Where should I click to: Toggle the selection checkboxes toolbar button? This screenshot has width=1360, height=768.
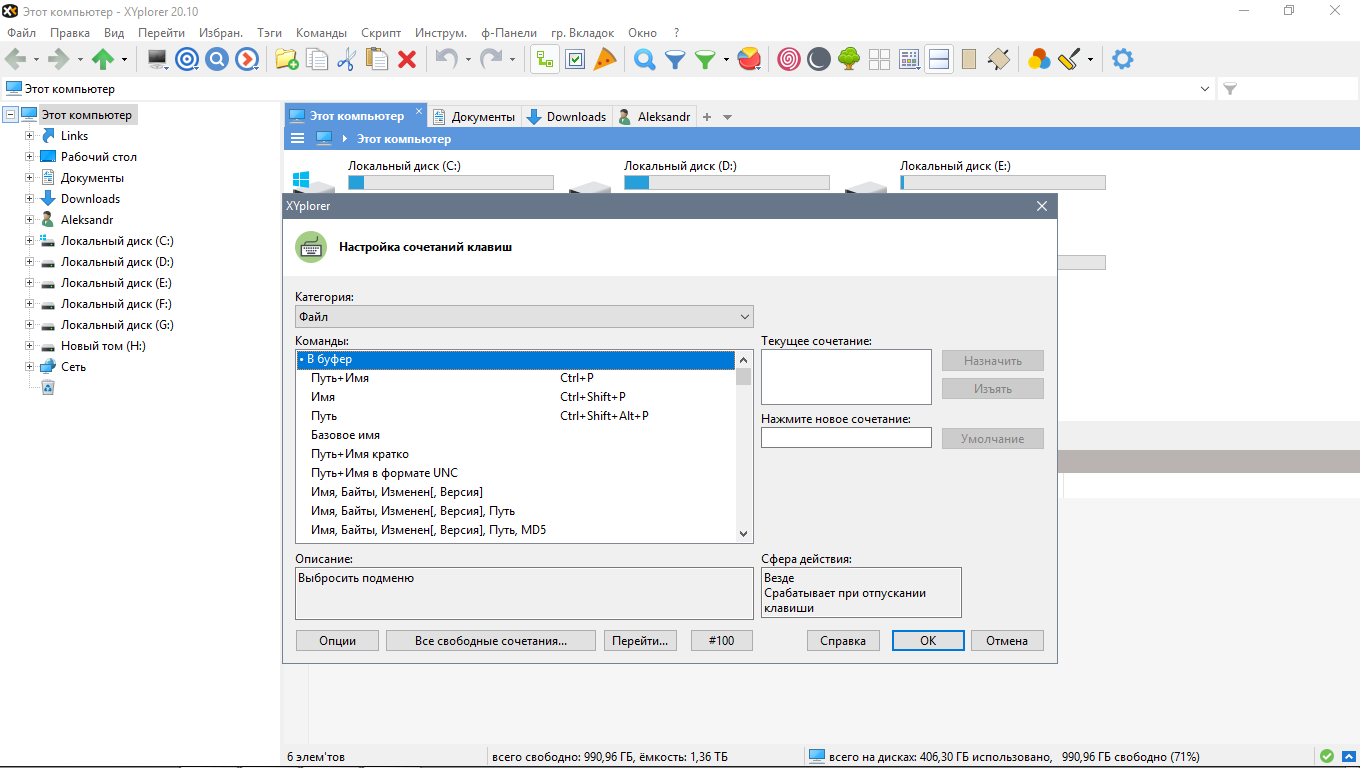coord(575,59)
